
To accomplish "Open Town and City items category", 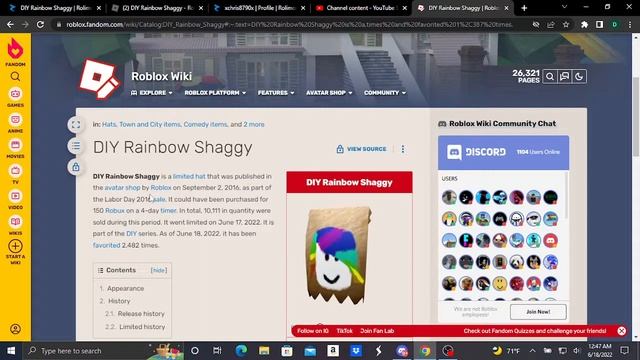I will click(x=150, y=124).
